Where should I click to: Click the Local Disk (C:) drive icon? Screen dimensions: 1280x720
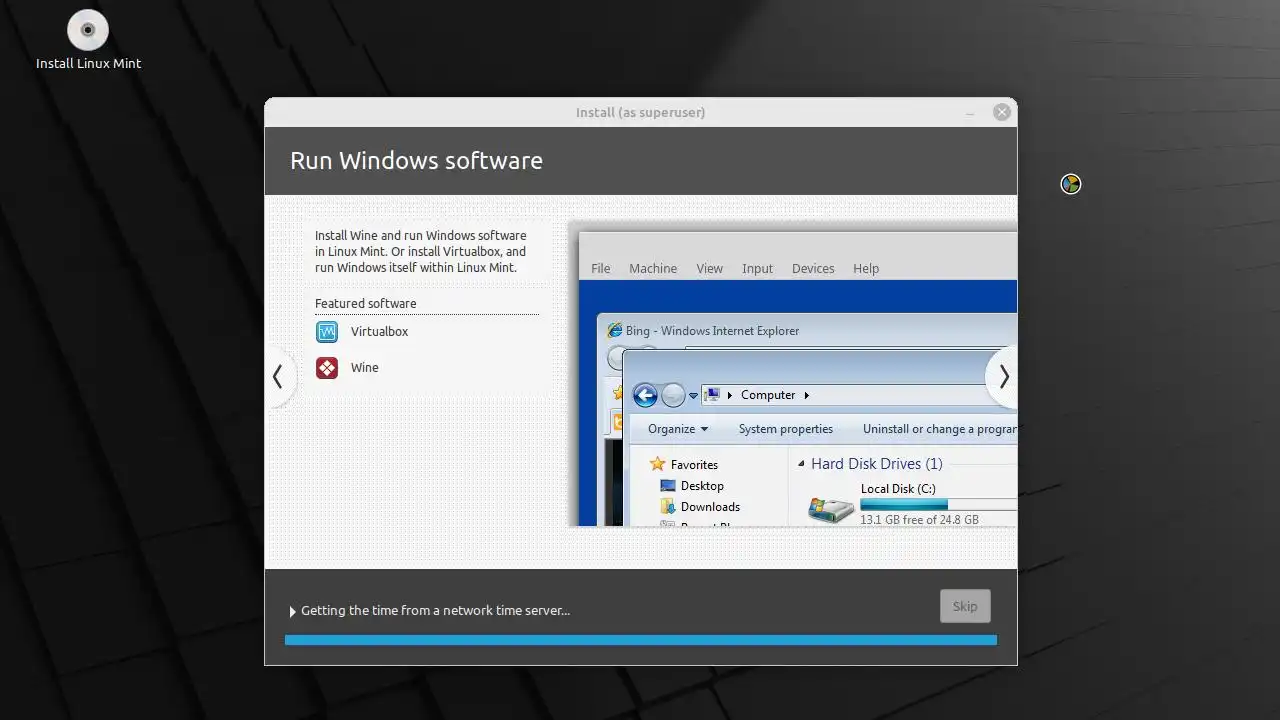coord(831,510)
